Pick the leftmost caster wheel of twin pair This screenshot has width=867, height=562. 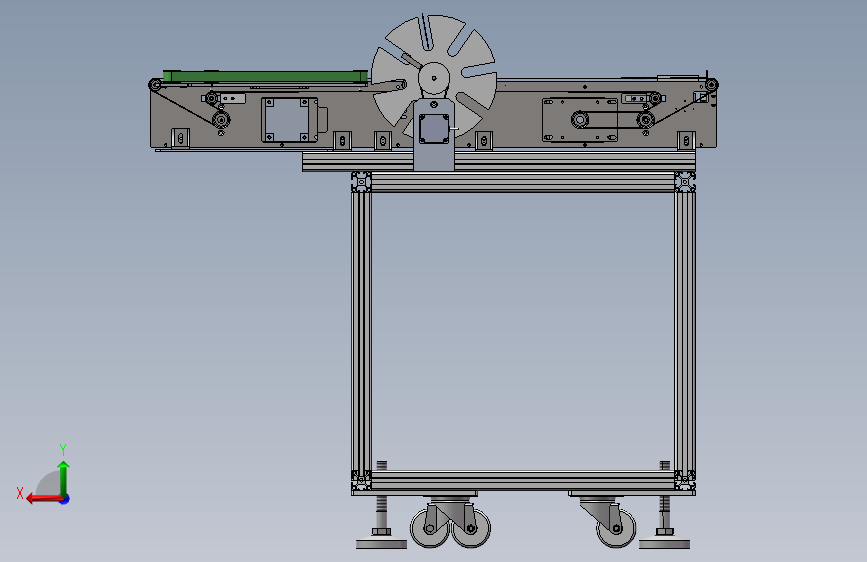(x=430, y=528)
